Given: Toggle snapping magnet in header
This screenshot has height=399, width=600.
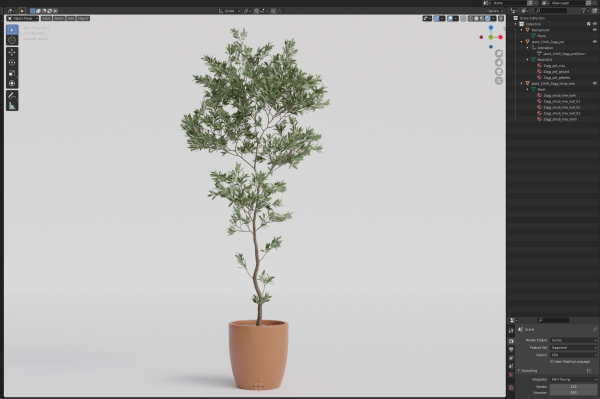Looking at the screenshot, I should tap(256, 11).
